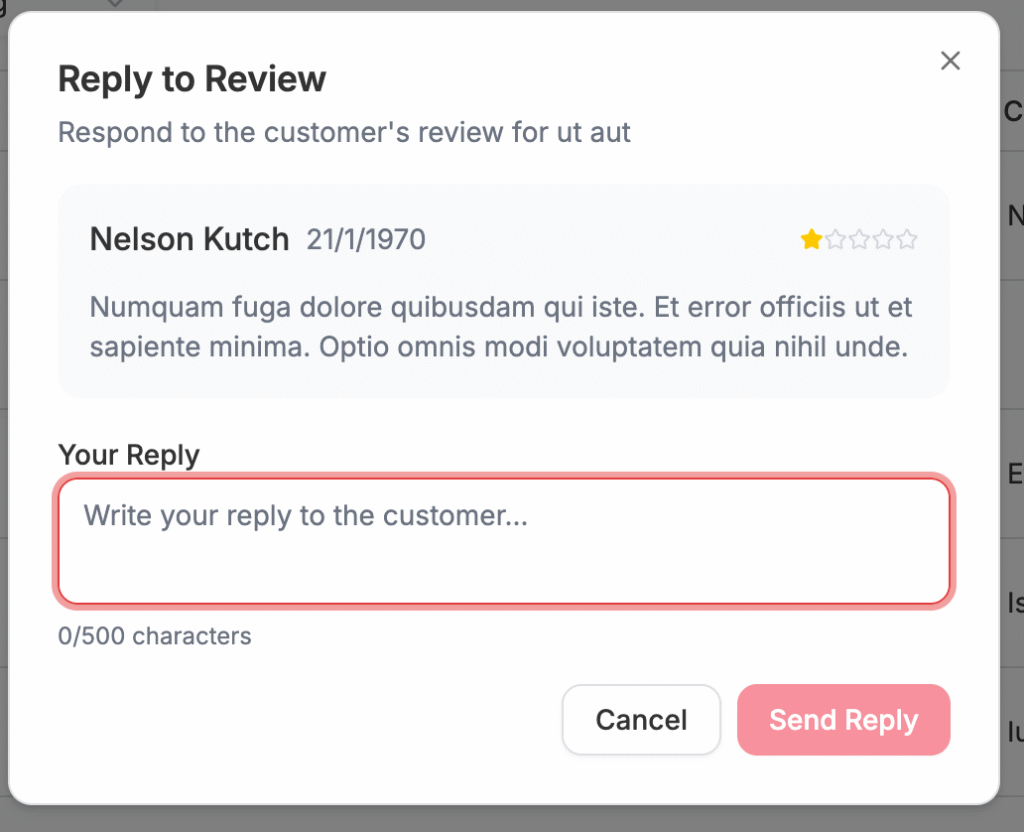
Task: Select the first star in the rating
Action: 811,239
